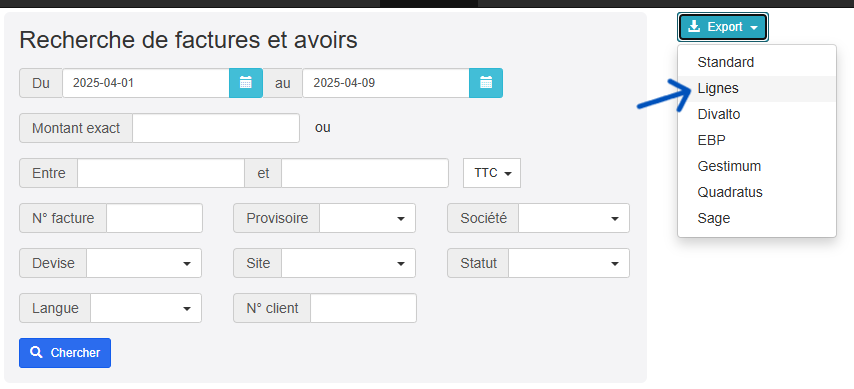Choose Standard export option
This screenshot has width=854, height=389.
point(757,62)
